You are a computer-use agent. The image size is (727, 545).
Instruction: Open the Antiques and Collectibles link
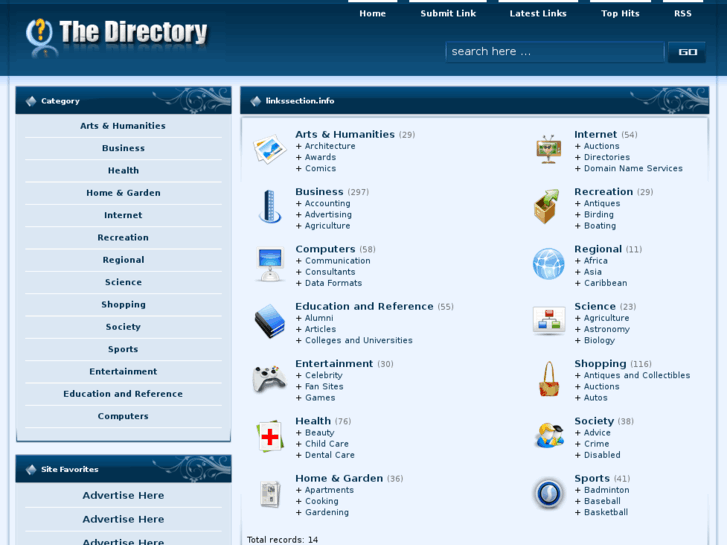[x=637, y=375]
